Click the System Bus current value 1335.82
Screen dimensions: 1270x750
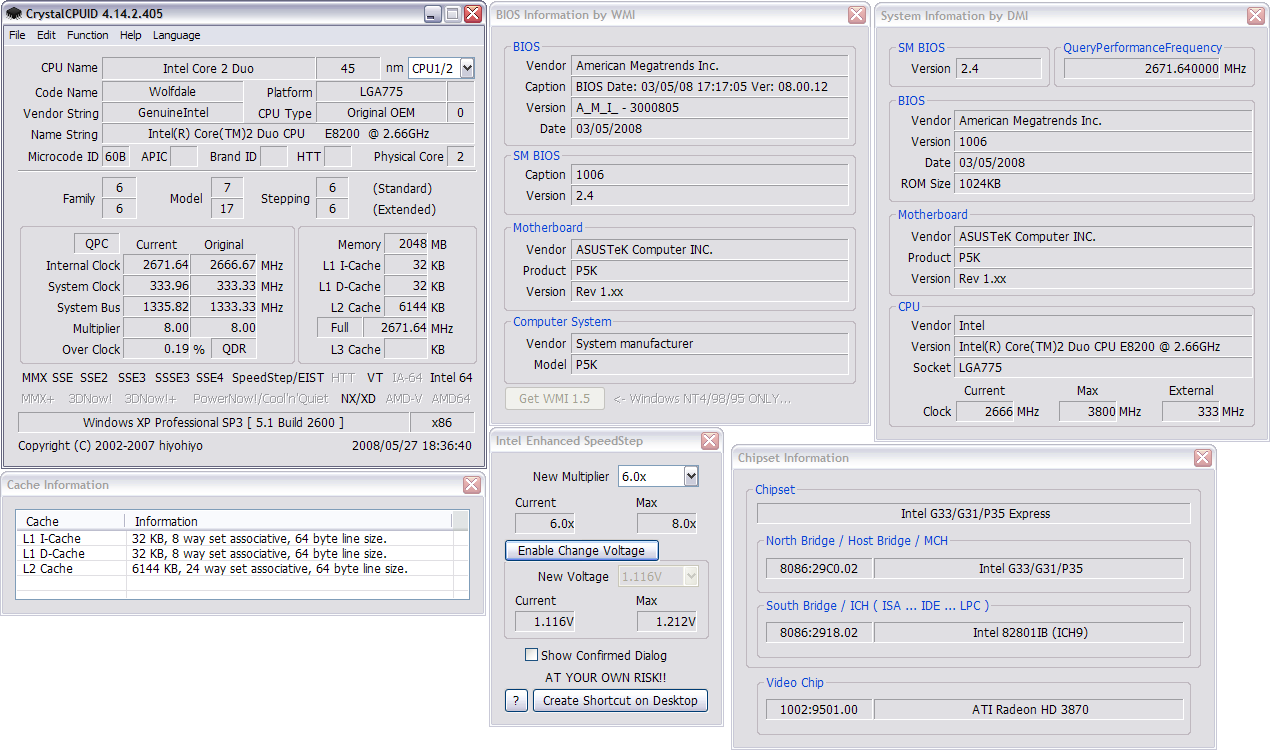(x=156, y=307)
